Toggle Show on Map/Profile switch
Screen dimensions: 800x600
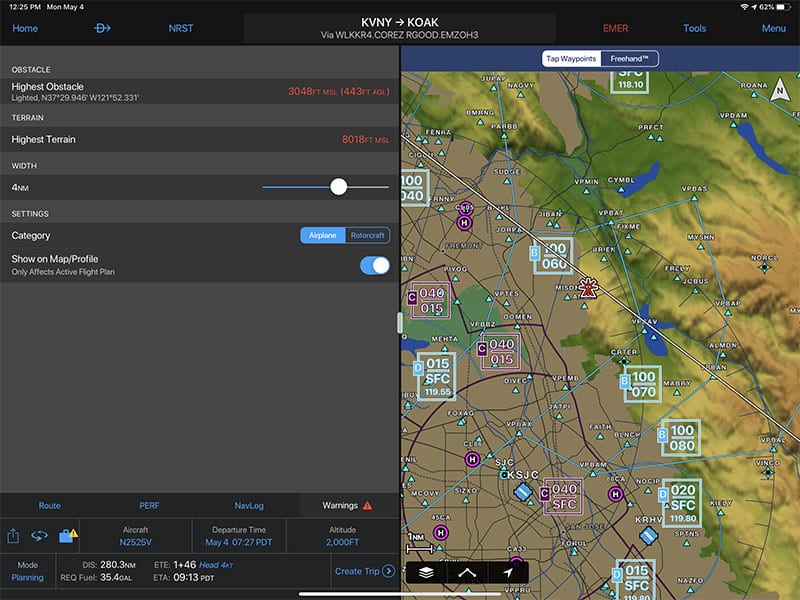[375, 265]
